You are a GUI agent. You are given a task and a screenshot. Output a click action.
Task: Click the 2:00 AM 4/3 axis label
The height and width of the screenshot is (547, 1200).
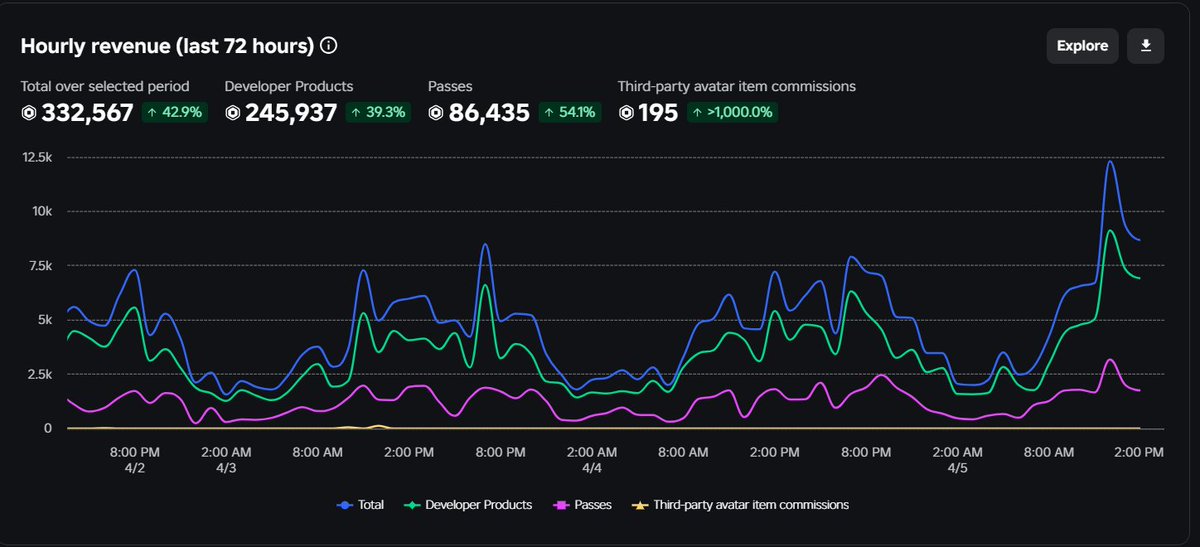tap(226, 460)
